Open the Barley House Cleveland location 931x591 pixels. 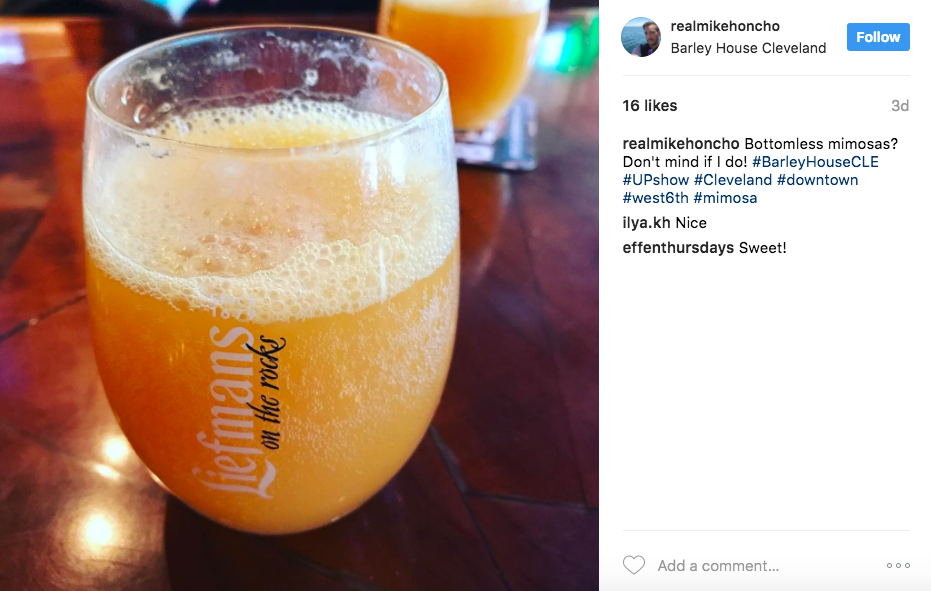coord(748,48)
